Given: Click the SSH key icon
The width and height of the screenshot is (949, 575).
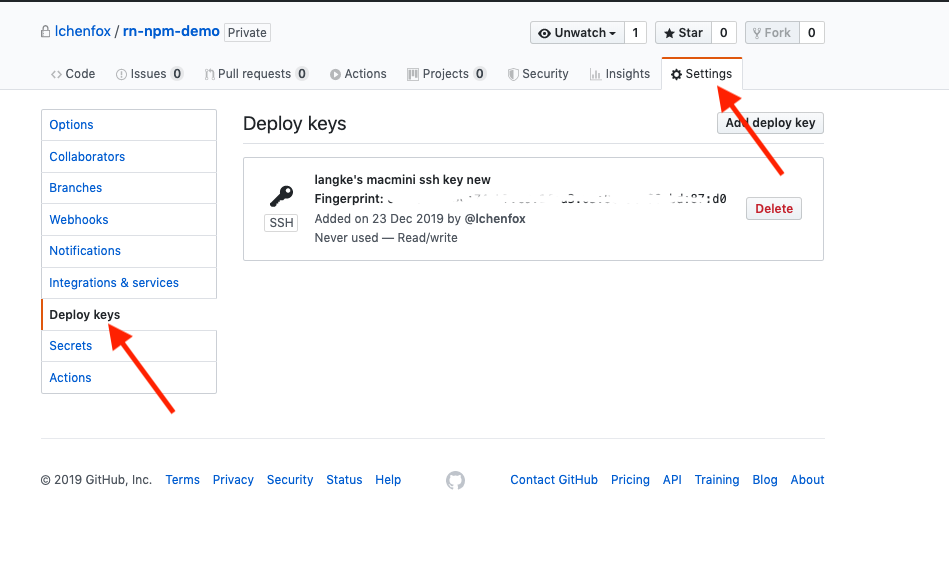Looking at the screenshot, I should 281,196.
